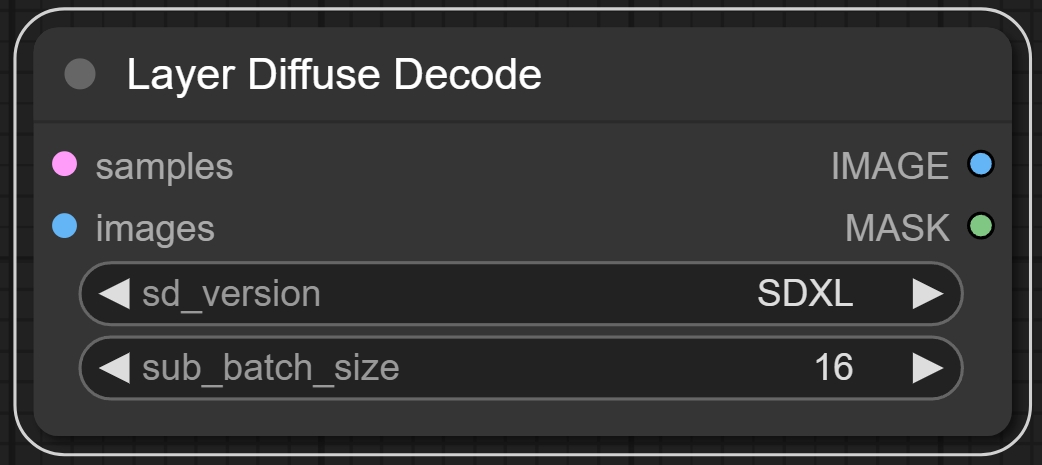Click the green MASK output socket
Screen dimensions: 1042x465
pyautogui.click(x=980, y=227)
